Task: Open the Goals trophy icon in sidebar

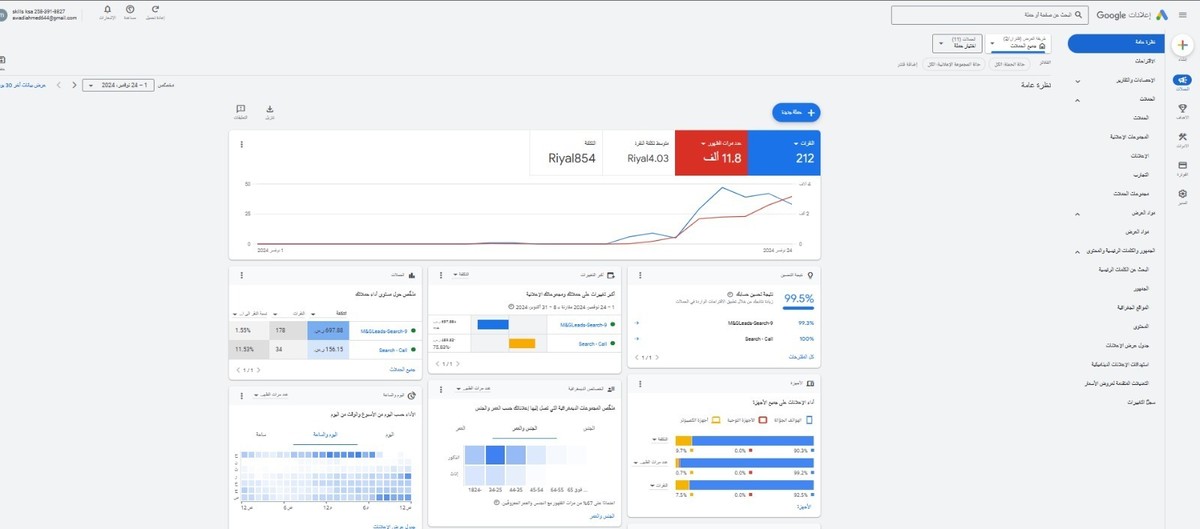Action: click(x=1183, y=110)
